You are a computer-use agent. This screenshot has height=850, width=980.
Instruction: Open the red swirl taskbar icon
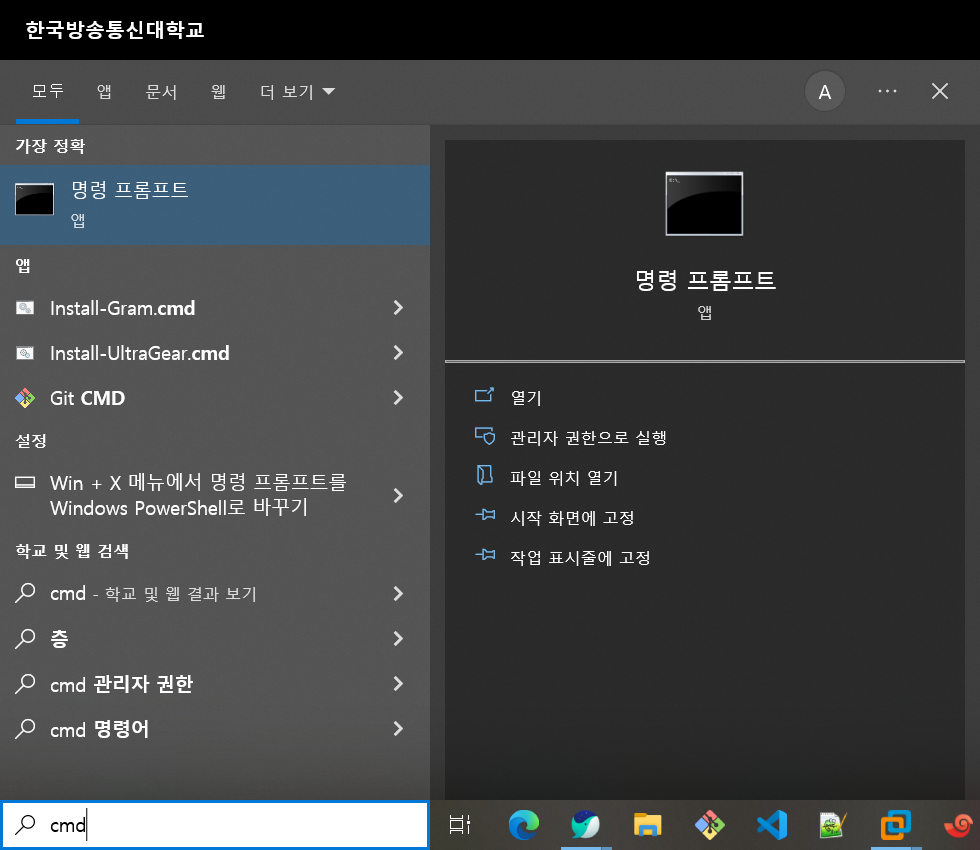coord(959,825)
